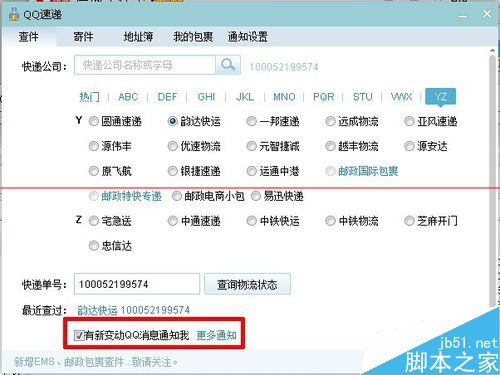Choose 中铁快运 radio button
This screenshot has width=500, height=375.
252,221
